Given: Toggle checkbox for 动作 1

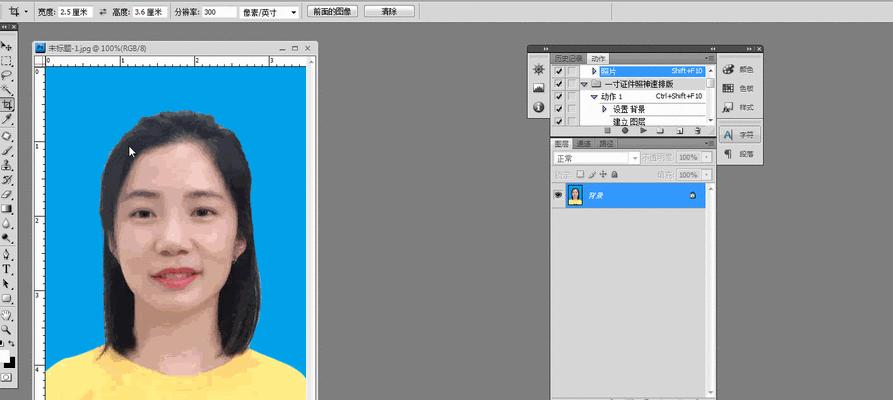Looking at the screenshot, I should tap(559, 96).
